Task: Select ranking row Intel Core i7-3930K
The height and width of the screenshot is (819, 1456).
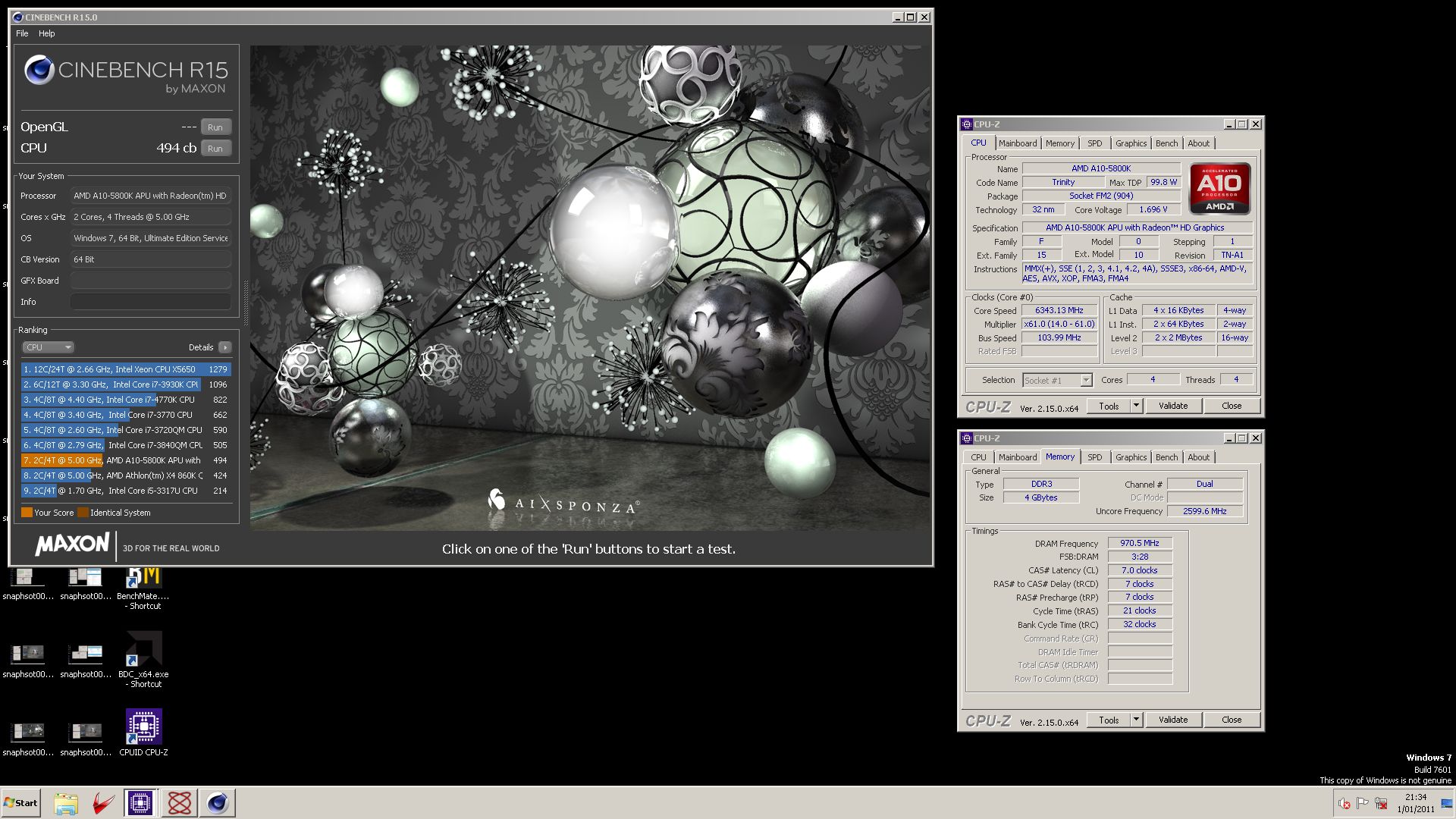Action: [x=126, y=384]
